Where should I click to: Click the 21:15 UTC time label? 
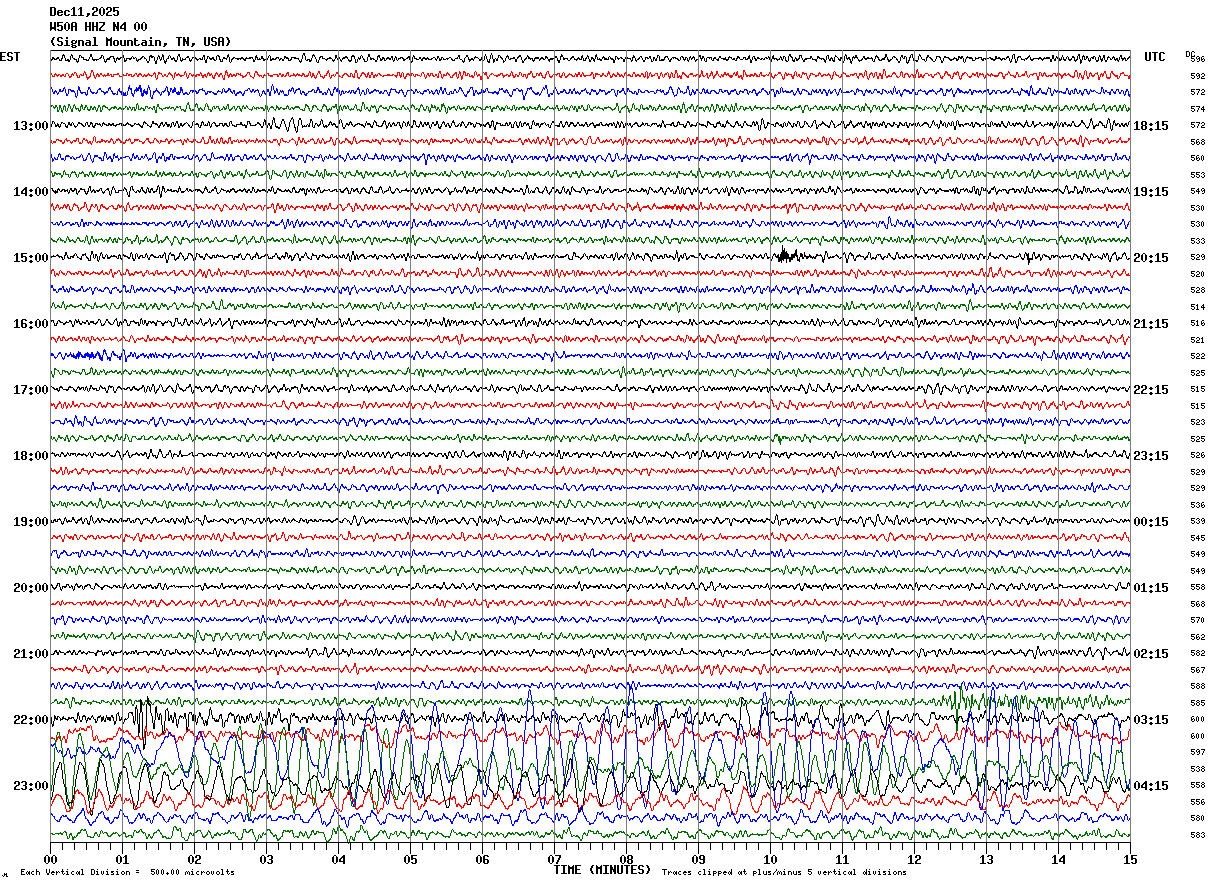[1151, 324]
